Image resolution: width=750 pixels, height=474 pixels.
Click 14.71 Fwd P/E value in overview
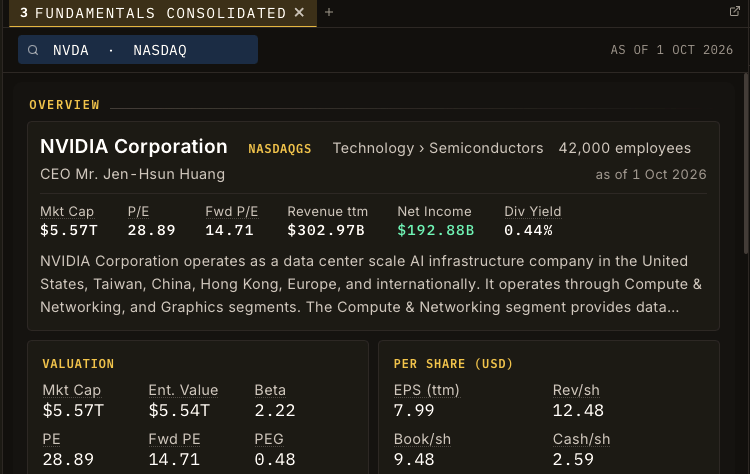coord(229,231)
